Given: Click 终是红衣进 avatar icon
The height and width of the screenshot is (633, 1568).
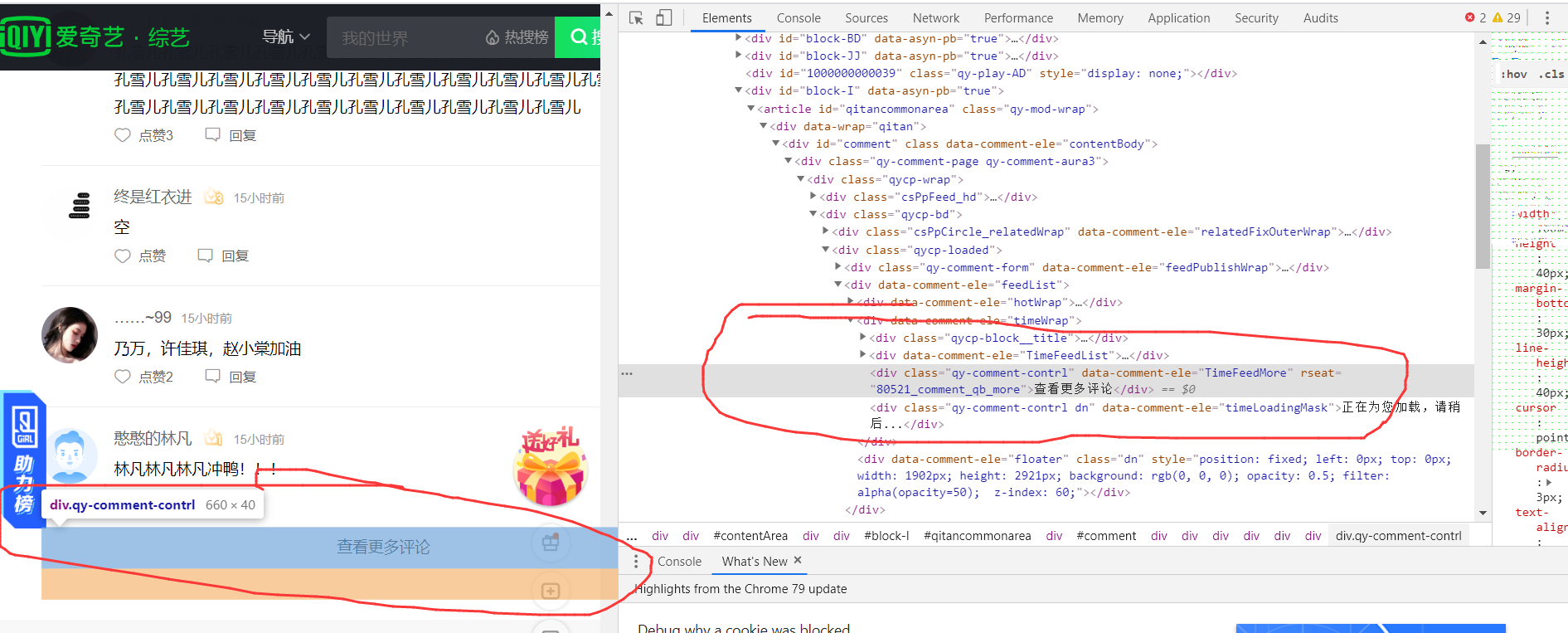Looking at the screenshot, I should [x=79, y=205].
